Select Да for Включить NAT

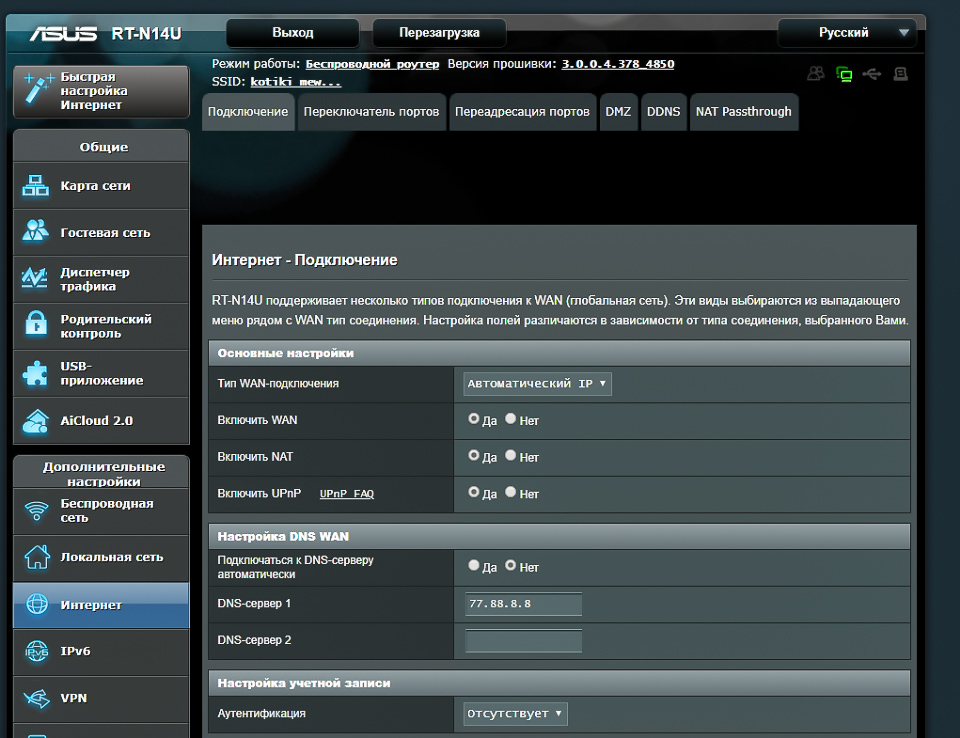pyautogui.click(x=473, y=456)
